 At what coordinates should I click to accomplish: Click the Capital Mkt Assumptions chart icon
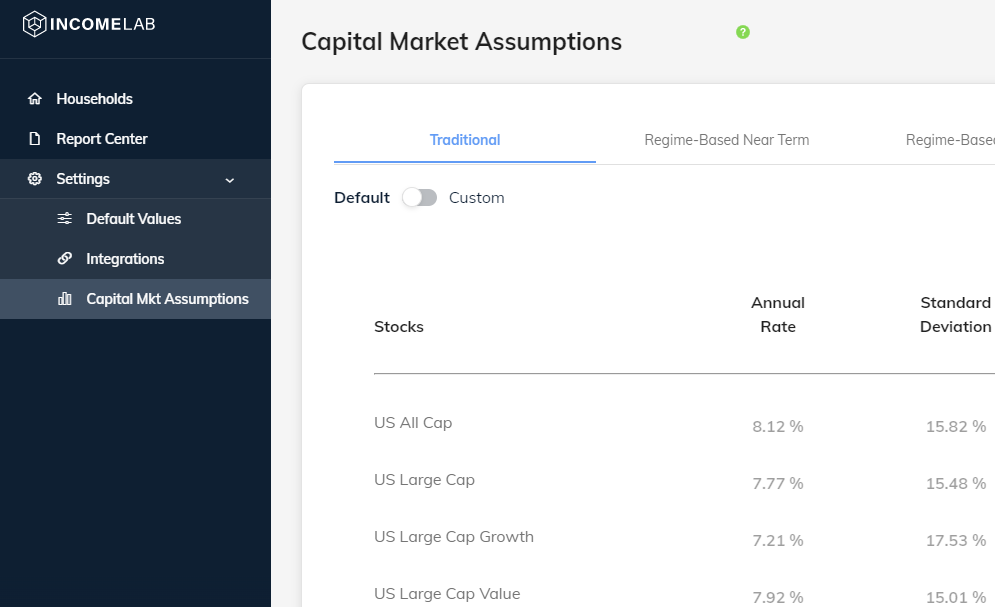tap(65, 299)
